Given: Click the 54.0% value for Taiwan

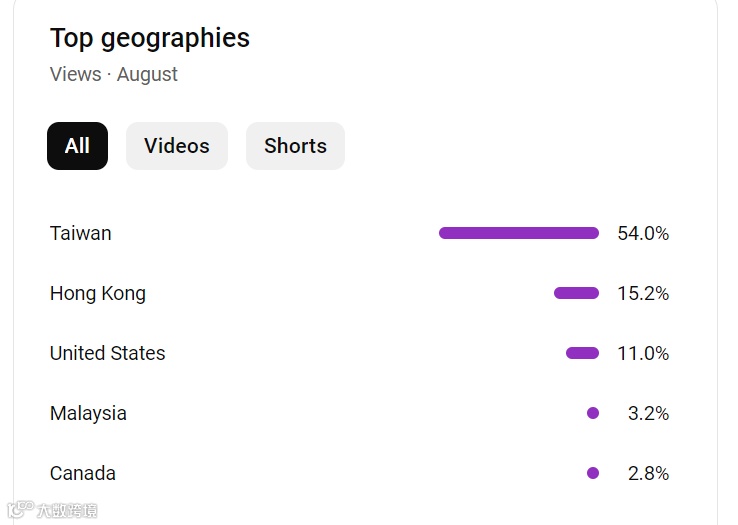Looking at the screenshot, I should [x=643, y=233].
